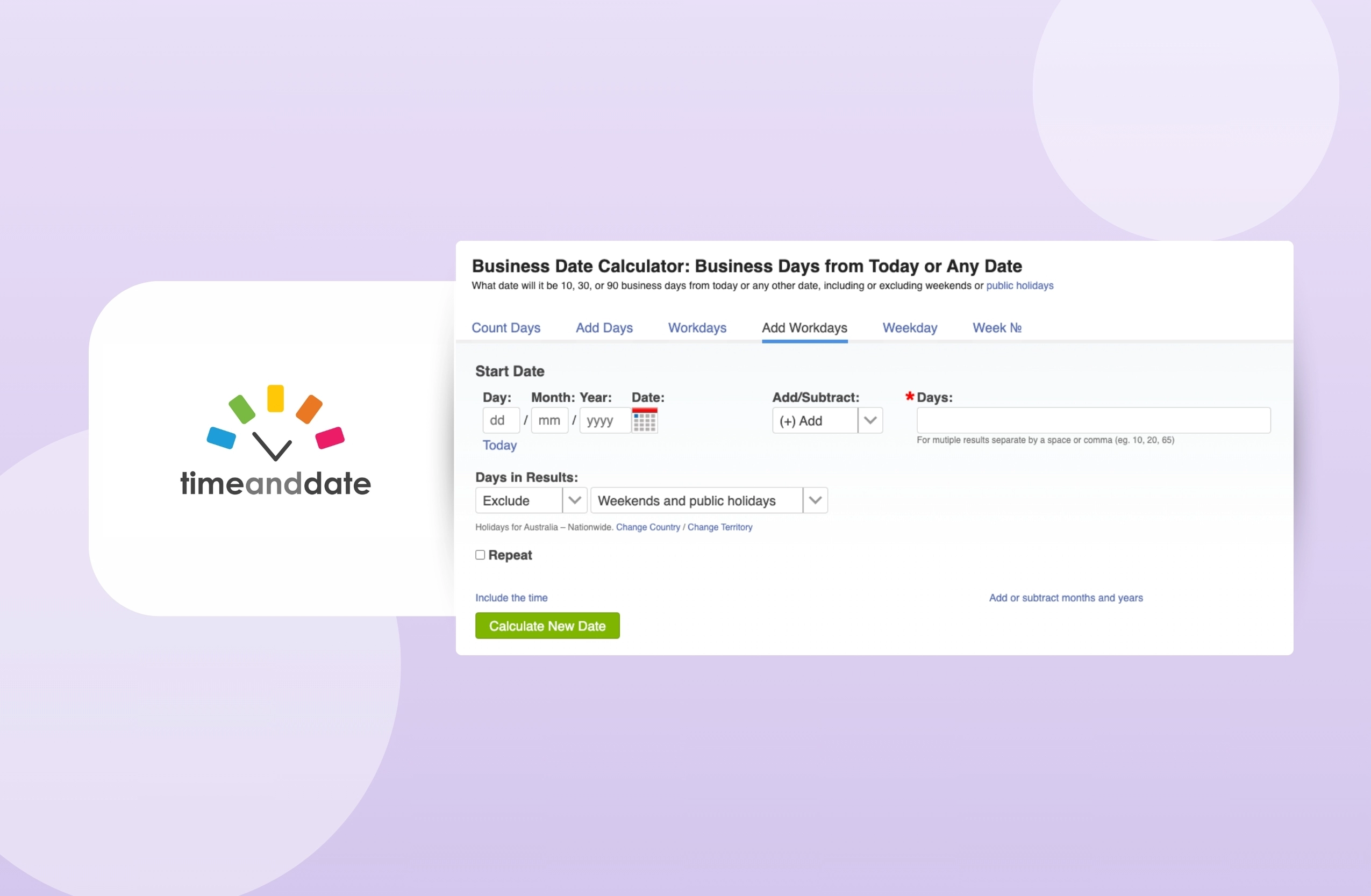Go to the Weekday tab
Screen dimensions: 1371x896
[910, 328]
